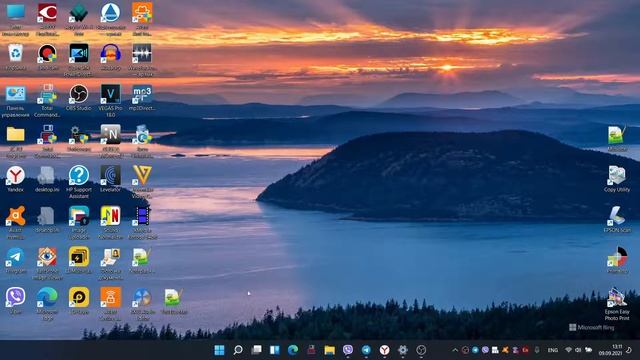Expand the hidden system tray icons chevron
The height and width of the screenshot is (360, 640).
point(455,350)
